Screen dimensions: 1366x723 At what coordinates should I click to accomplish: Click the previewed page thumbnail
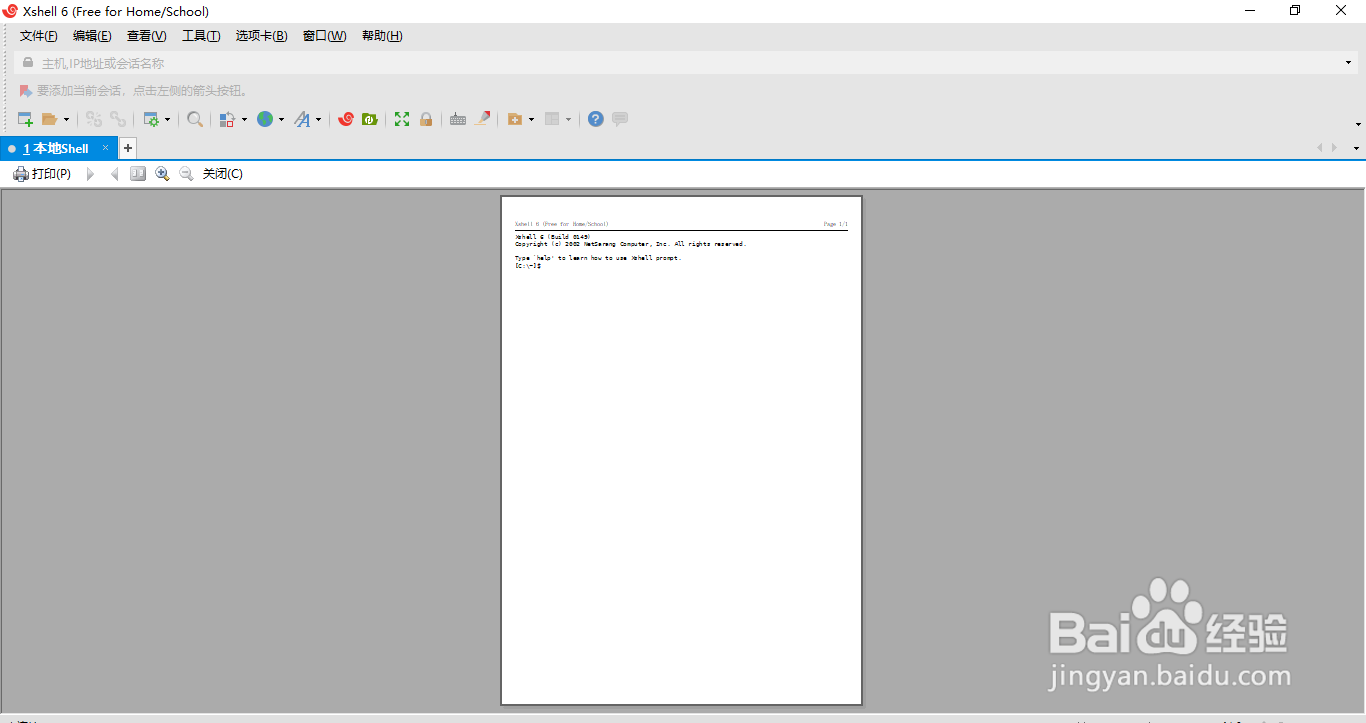(681, 450)
